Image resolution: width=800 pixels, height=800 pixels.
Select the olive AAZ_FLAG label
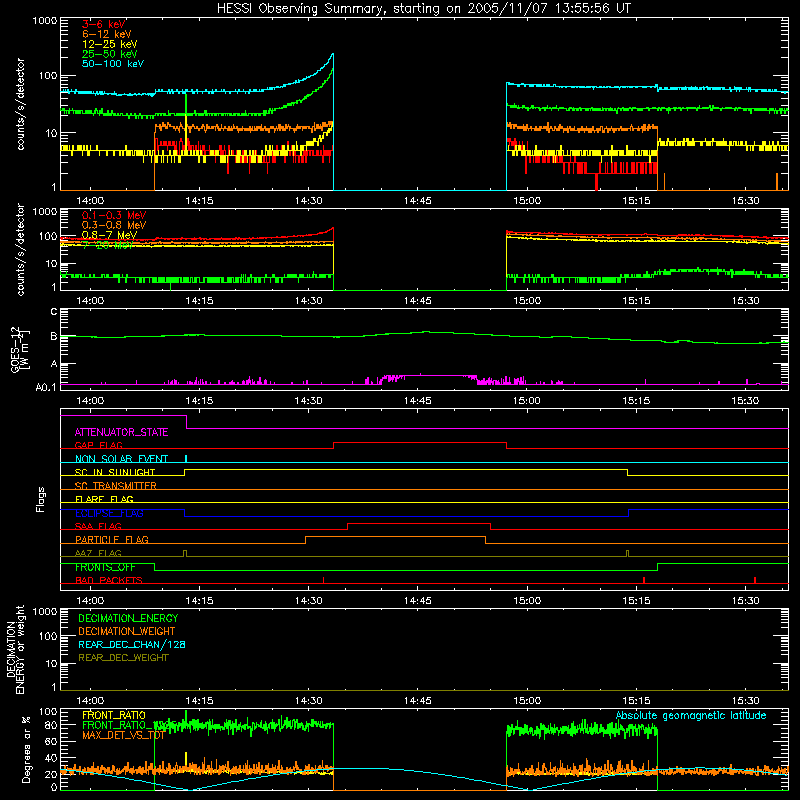click(98, 553)
